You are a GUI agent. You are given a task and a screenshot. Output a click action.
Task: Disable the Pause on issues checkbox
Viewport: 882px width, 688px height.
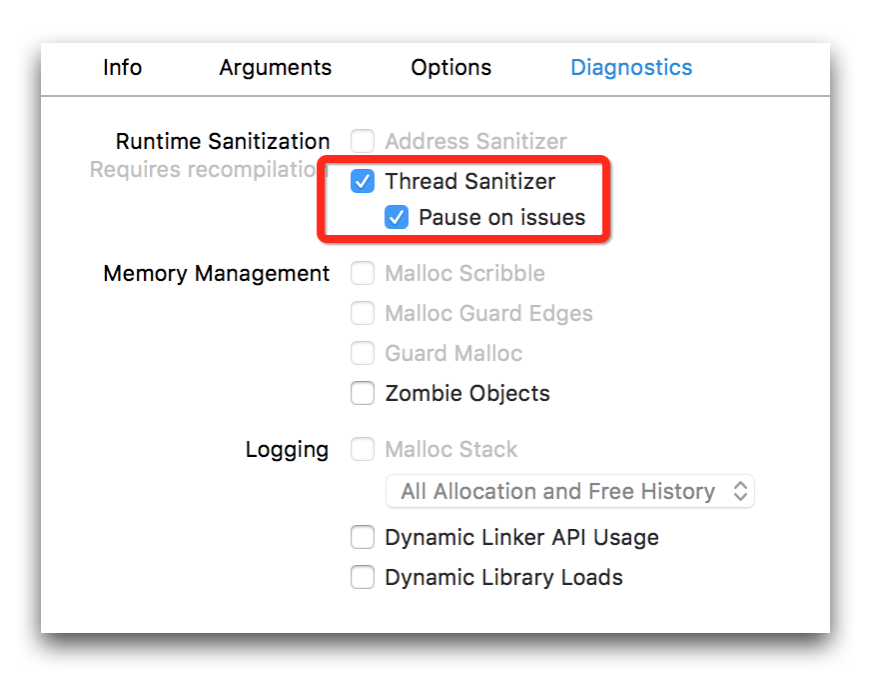(x=397, y=218)
